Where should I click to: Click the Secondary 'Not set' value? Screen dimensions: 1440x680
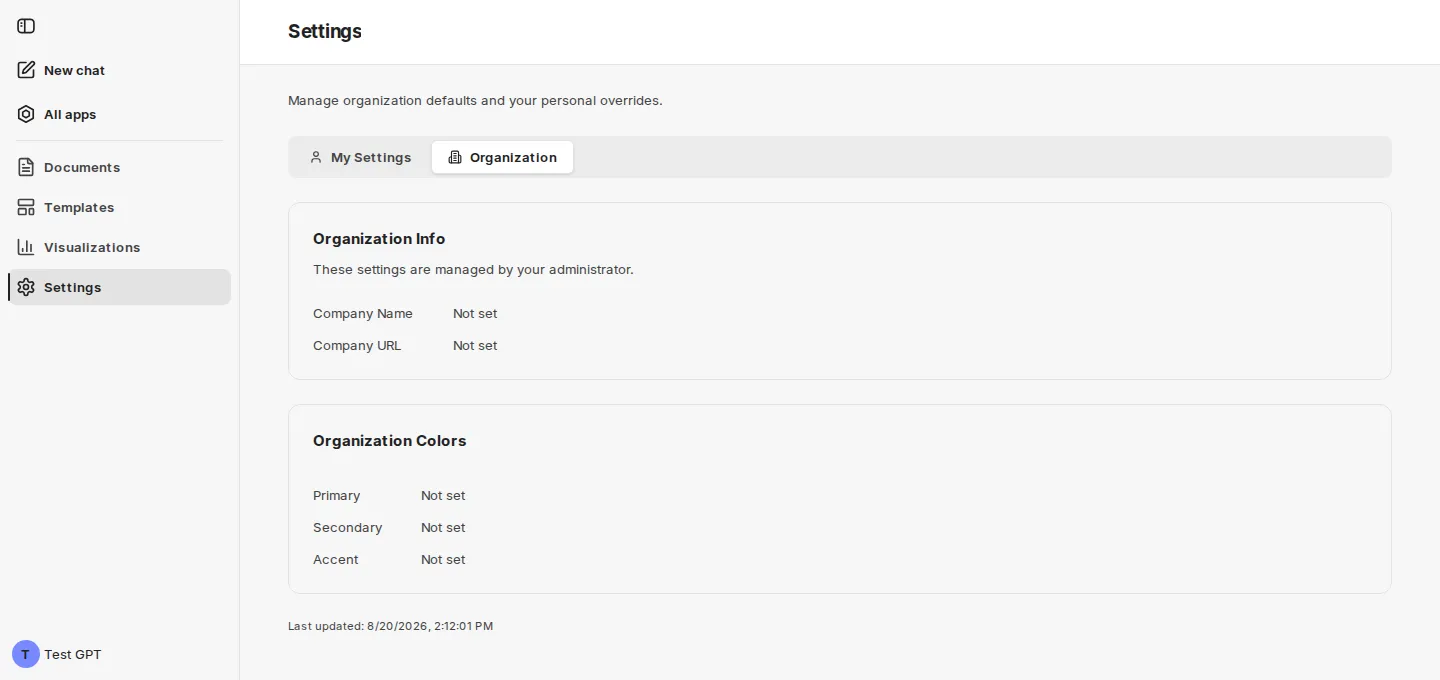[443, 527]
